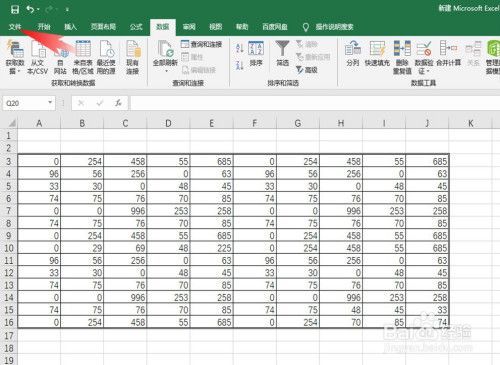Switch to Formulas (公式) tab
Viewport: 500px width, 365px height.
coord(136,27)
